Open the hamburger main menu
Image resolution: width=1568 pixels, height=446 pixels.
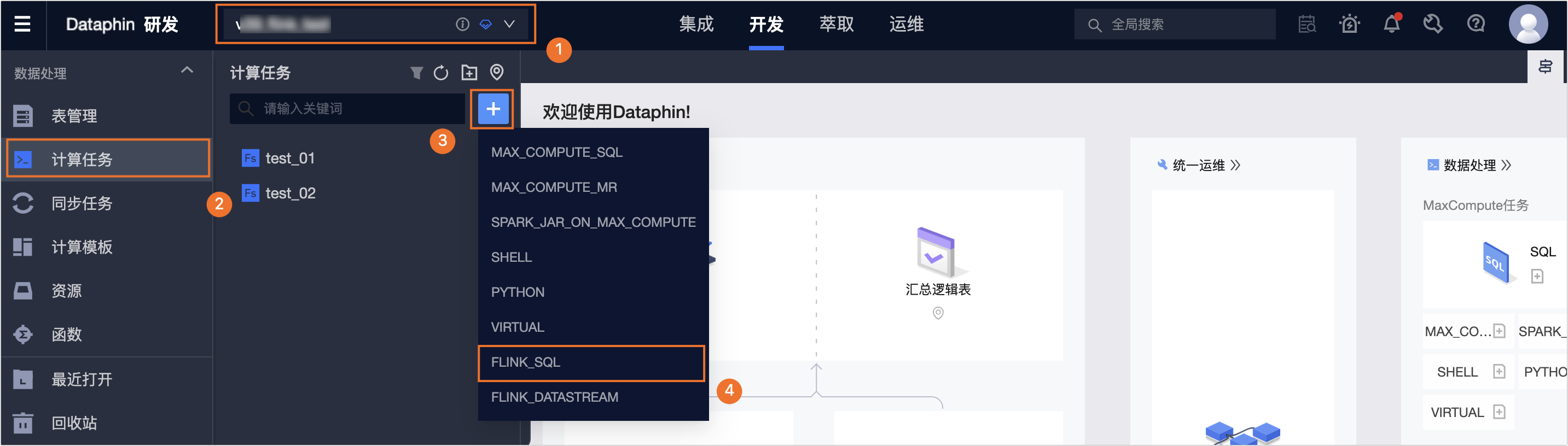click(x=22, y=25)
